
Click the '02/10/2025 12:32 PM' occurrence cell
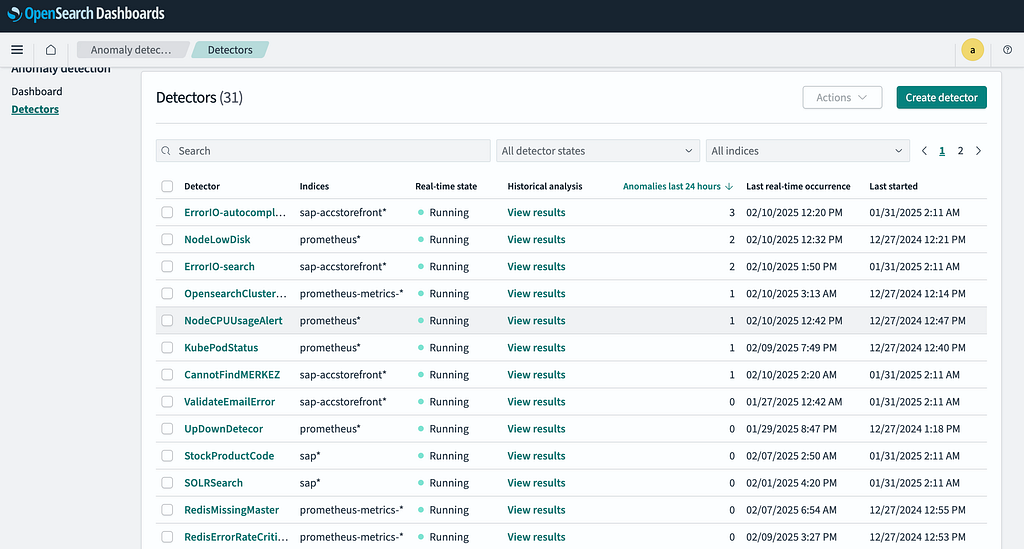pyautogui.click(x=794, y=240)
